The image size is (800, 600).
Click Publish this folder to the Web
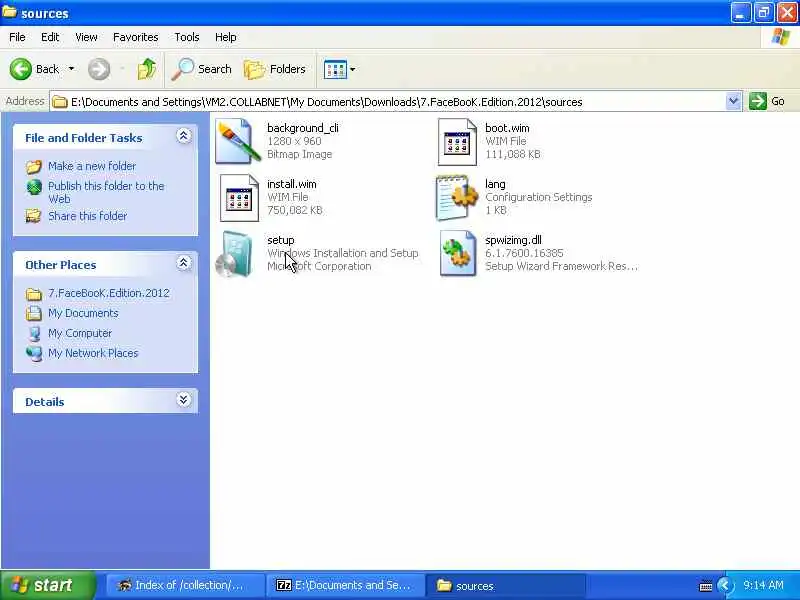click(106, 192)
